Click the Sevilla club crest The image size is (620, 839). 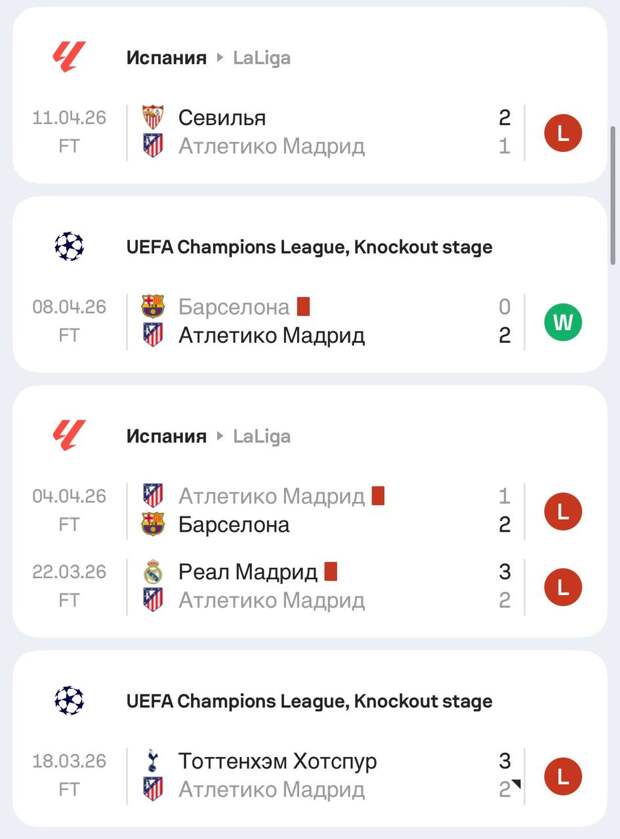click(x=152, y=118)
